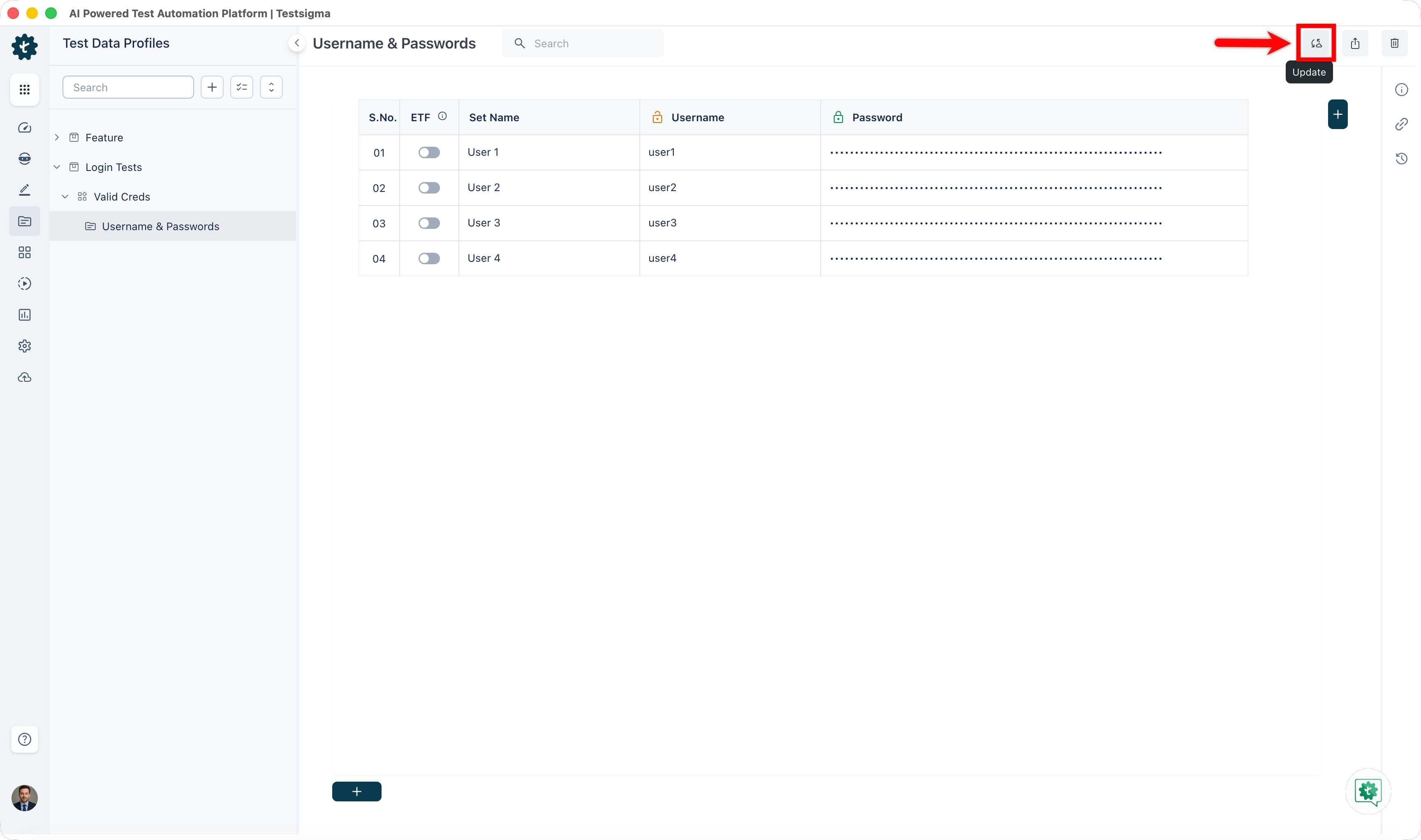This screenshot has width=1421, height=840.
Task: Click the Testsigma chat assistant icon
Action: click(1368, 792)
